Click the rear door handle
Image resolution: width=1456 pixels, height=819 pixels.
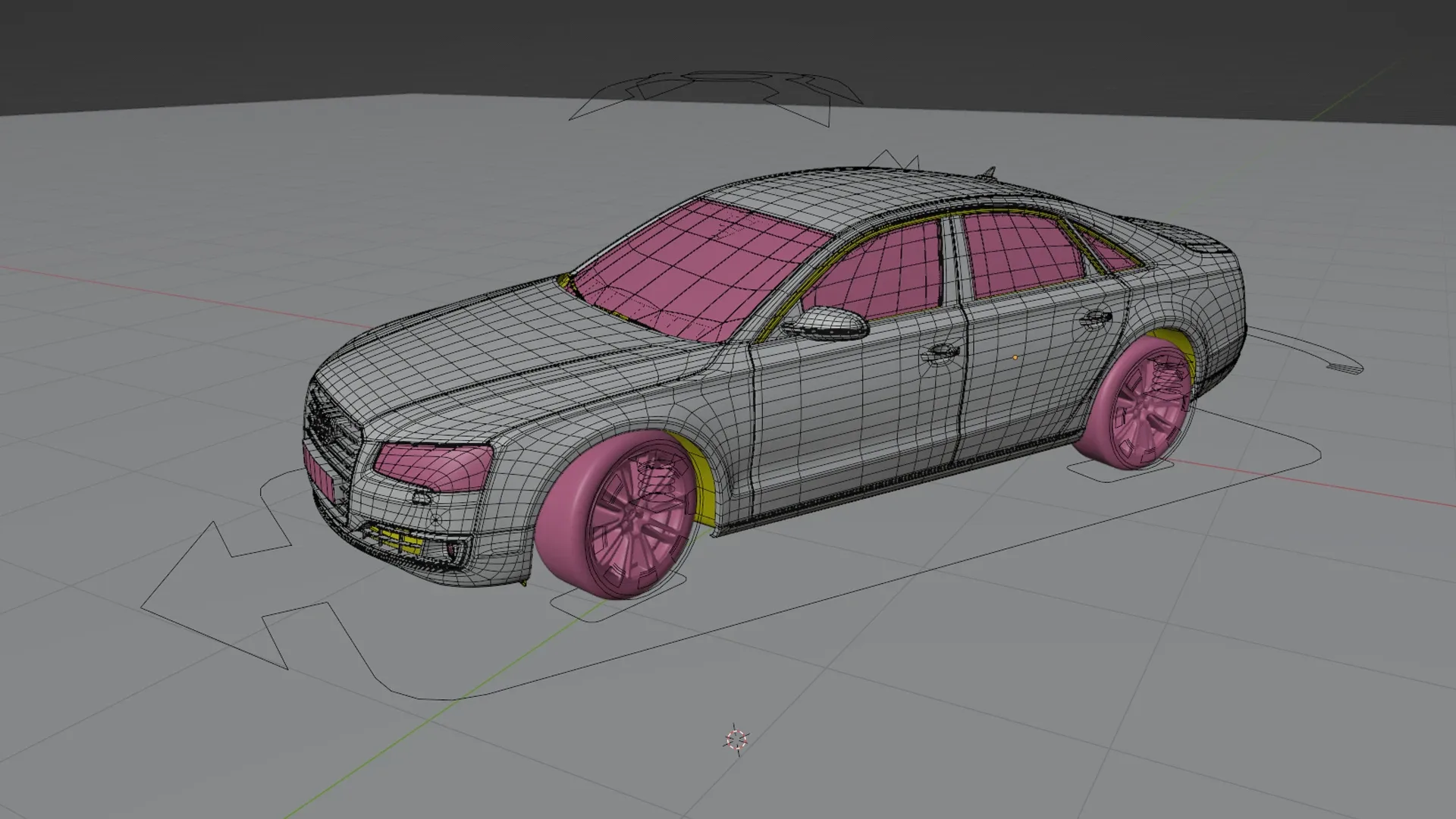coord(1095,318)
